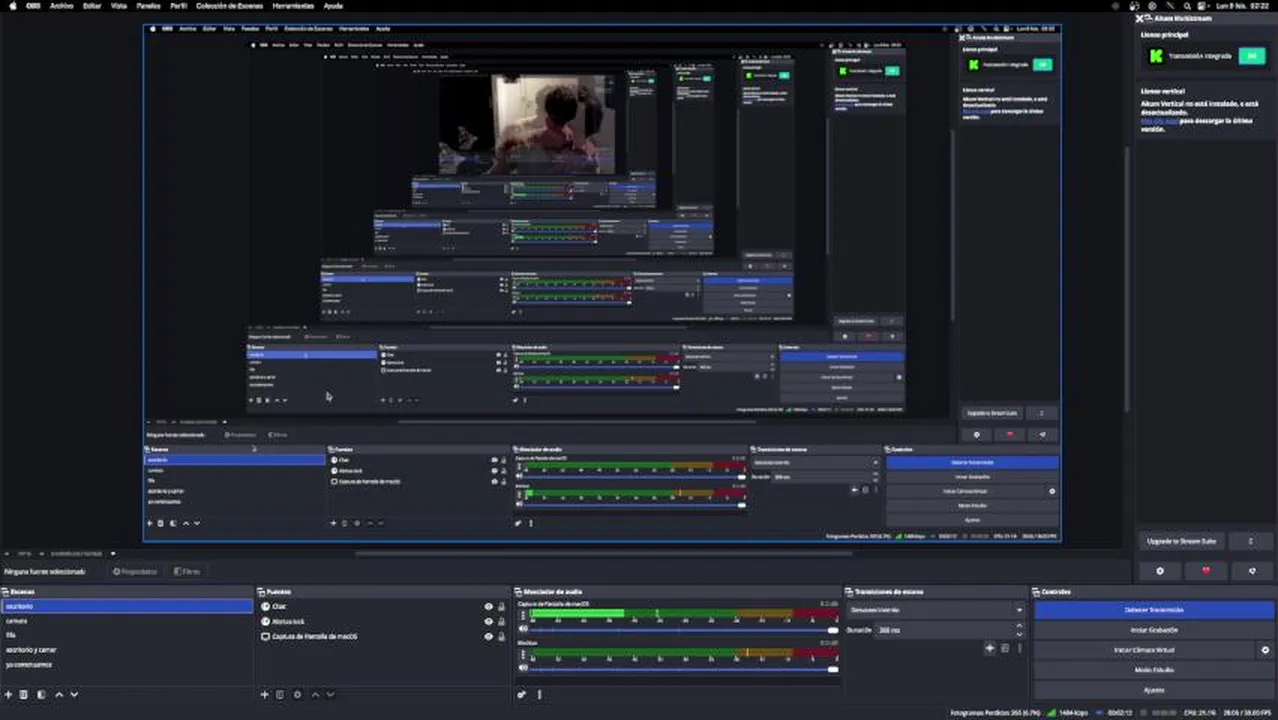Select the 'escritorio y camar' scene
This screenshot has width=1278, height=720.
click(x=128, y=650)
